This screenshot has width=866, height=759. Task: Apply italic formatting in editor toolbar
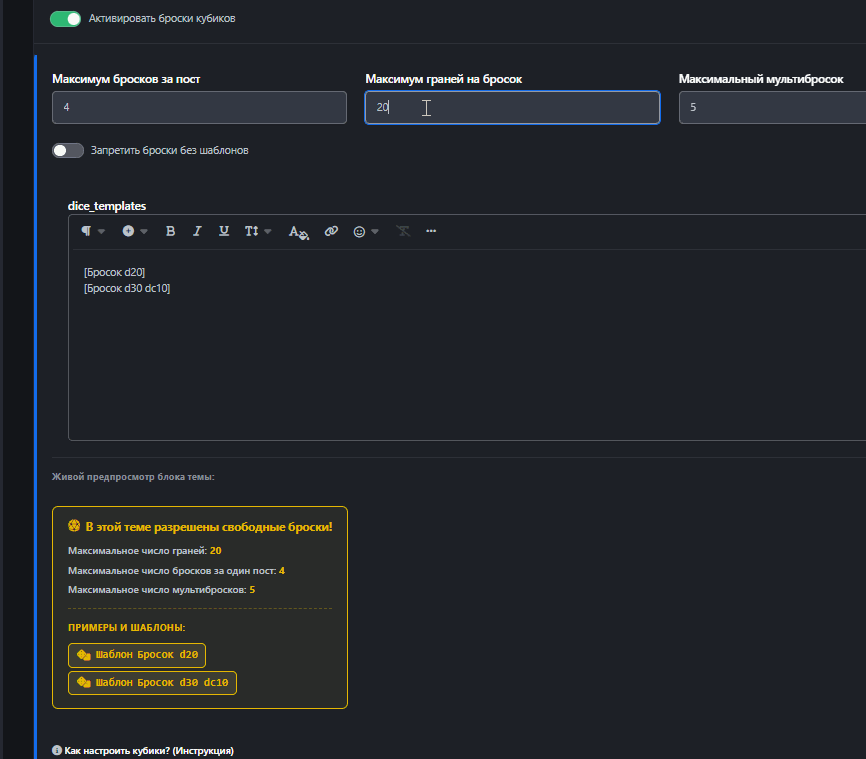tap(197, 231)
